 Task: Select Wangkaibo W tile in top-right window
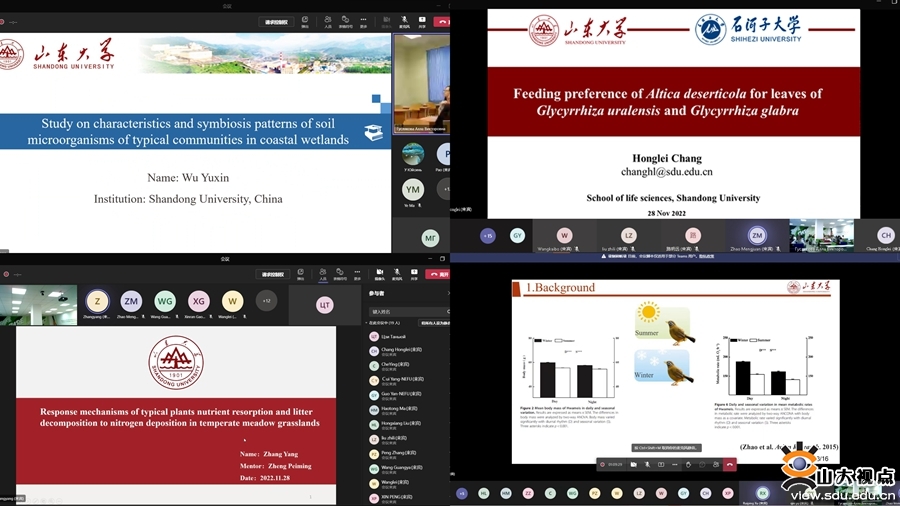(x=565, y=236)
